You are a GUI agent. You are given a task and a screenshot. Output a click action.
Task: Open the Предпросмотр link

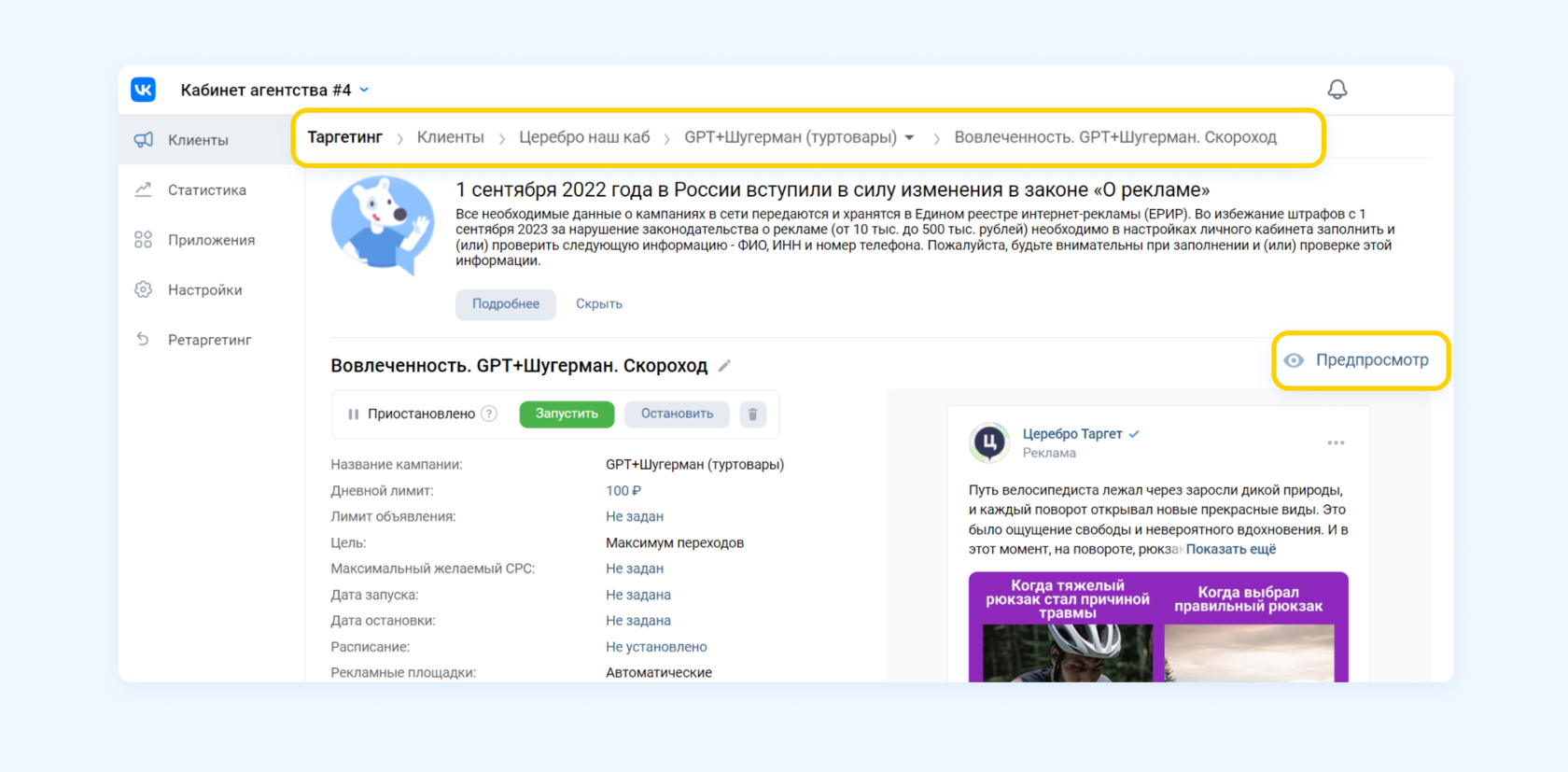pos(1372,360)
